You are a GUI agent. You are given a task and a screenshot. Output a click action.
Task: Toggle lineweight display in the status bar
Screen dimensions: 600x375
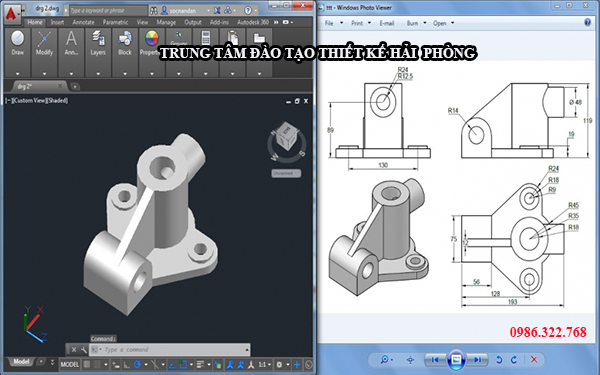pos(200,365)
